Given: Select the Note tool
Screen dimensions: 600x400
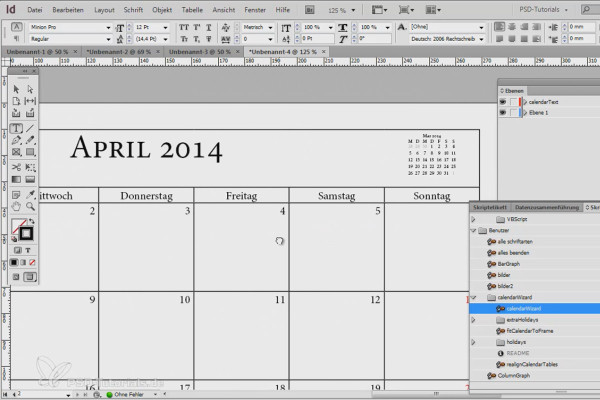Looking at the screenshot, I should (16, 194).
